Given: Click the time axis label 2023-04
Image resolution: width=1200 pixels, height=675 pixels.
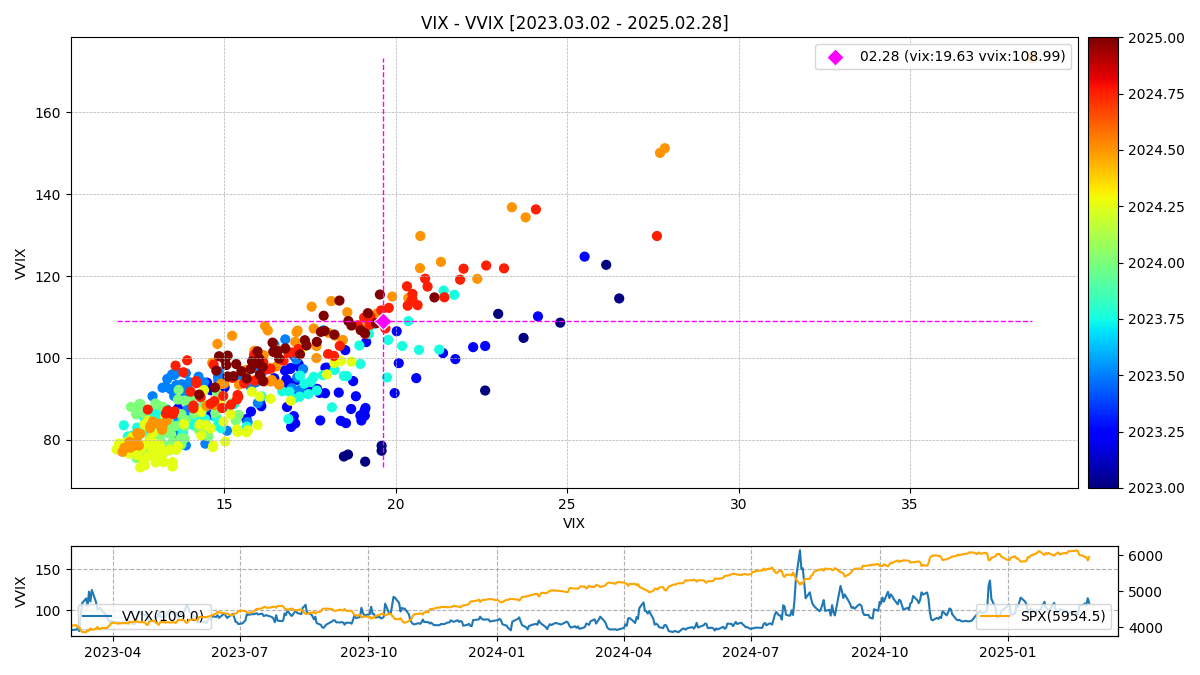Looking at the screenshot, I should pos(113,653).
